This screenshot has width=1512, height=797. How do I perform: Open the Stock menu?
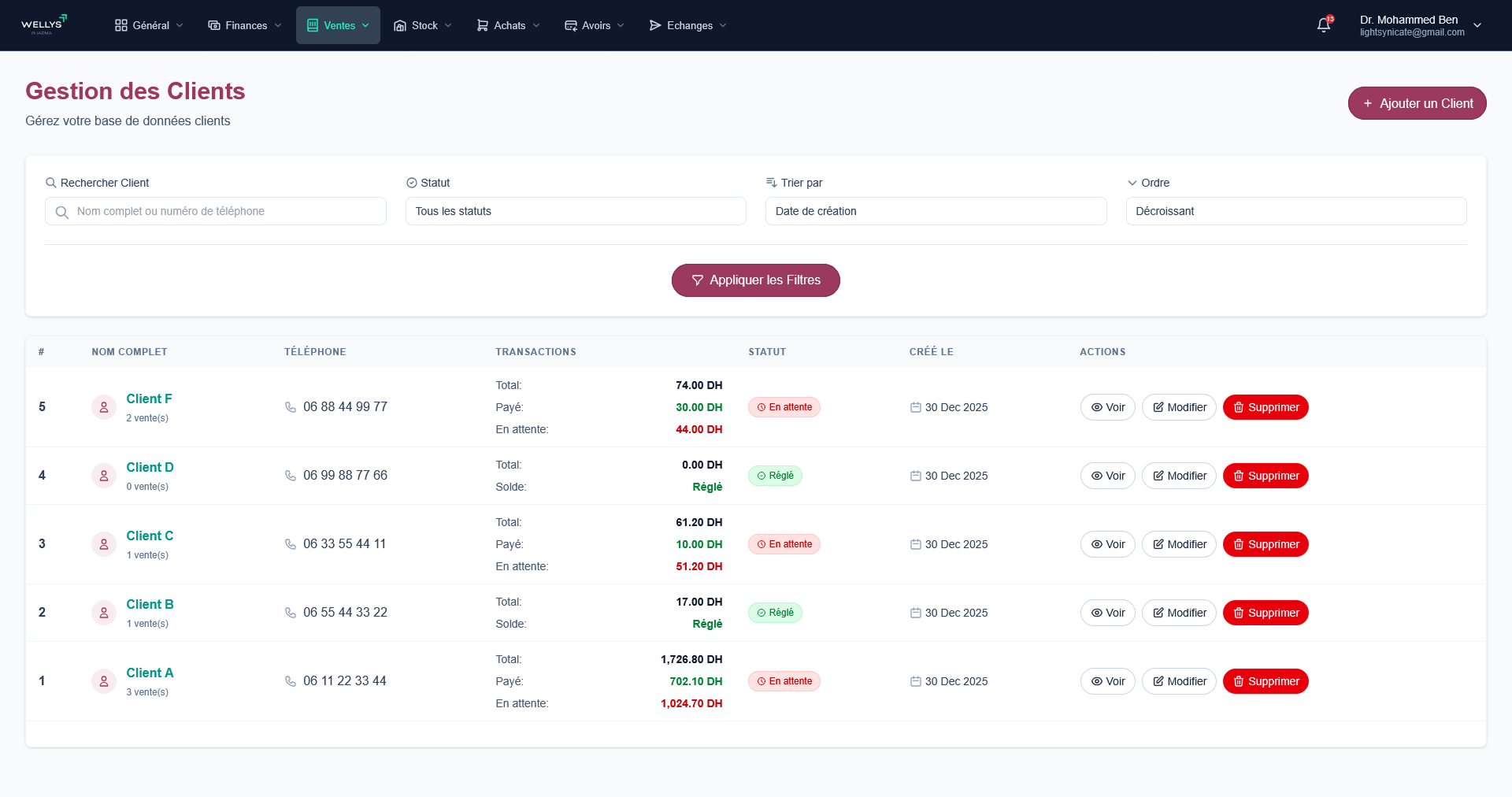pos(423,25)
